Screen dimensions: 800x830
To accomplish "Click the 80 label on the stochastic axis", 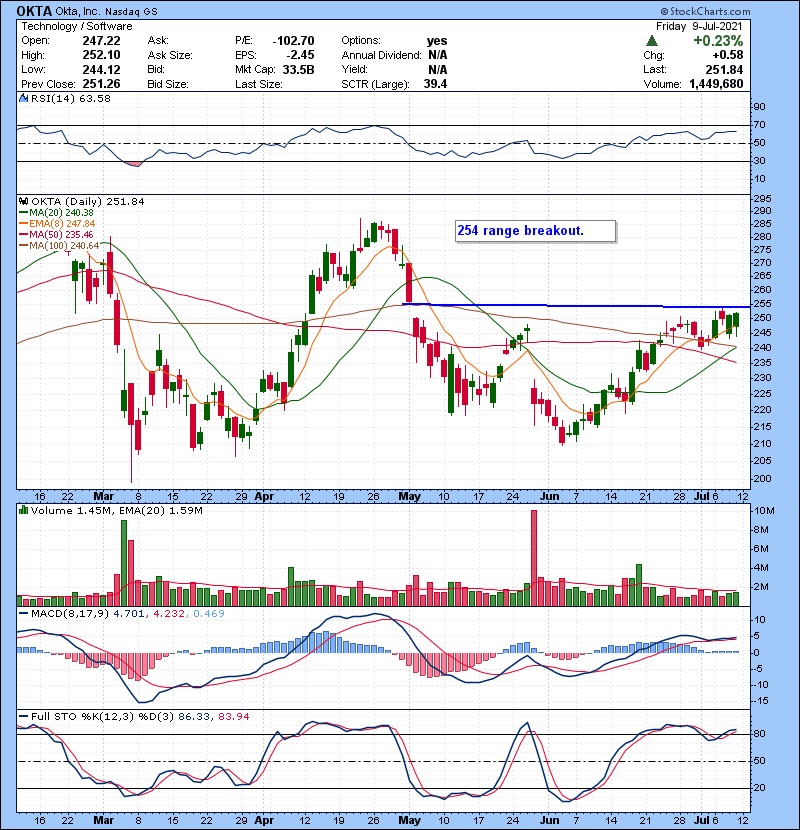I will pos(759,734).
